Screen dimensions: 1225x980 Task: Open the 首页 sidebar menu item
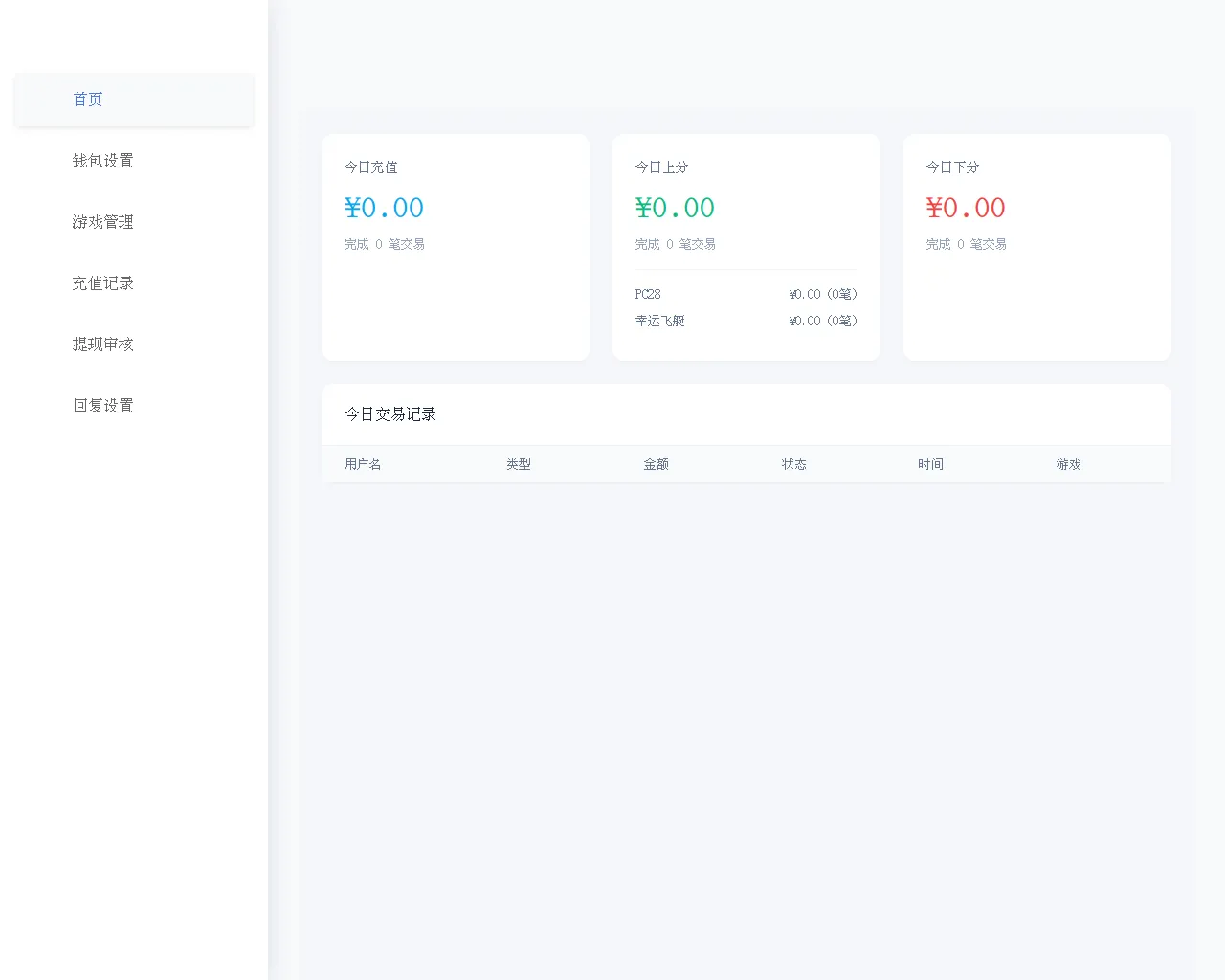(88, 100)
